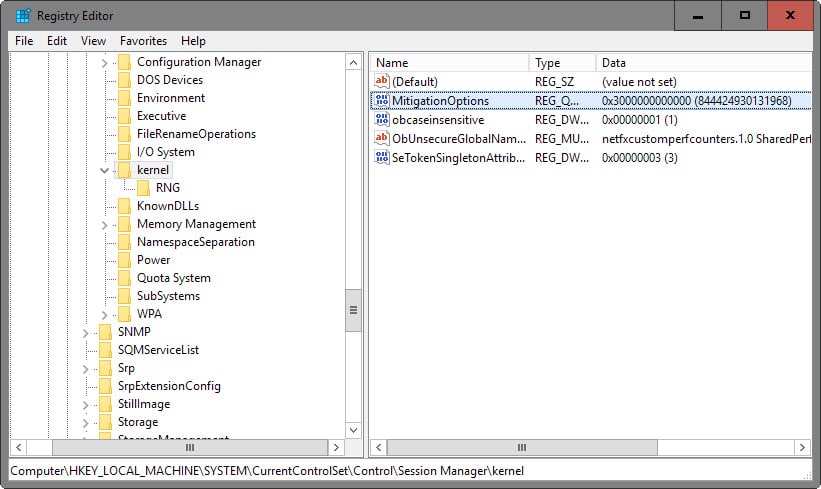Click the folder icon beside Environment

pos(124,98)
